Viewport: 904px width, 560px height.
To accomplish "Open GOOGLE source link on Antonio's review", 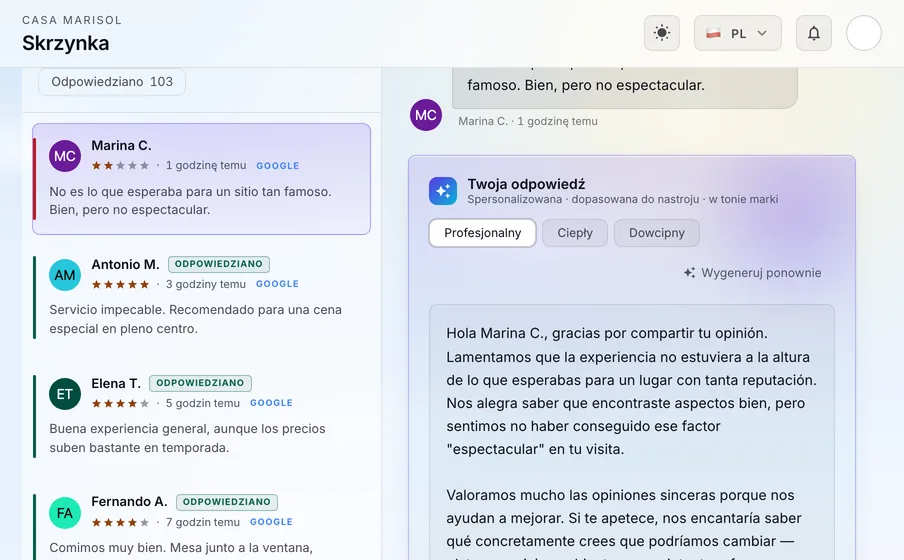I will pyautogui.click(x=277, y=284).
